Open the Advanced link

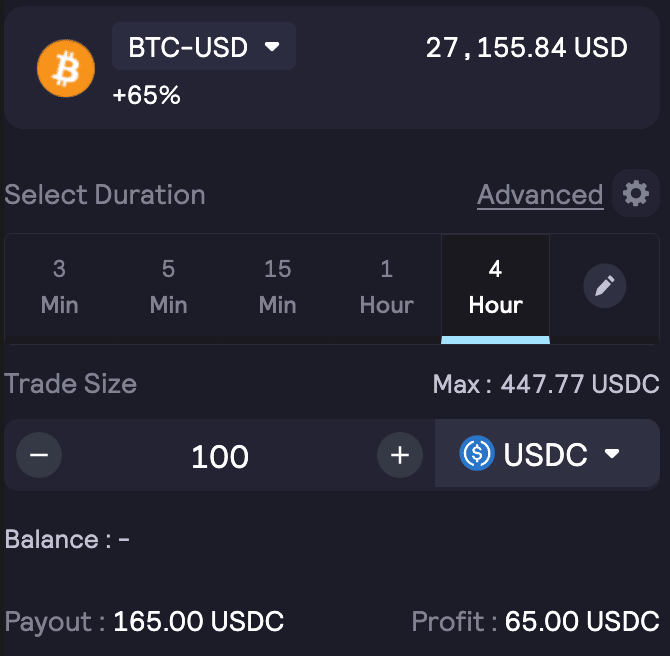[540, 194]
